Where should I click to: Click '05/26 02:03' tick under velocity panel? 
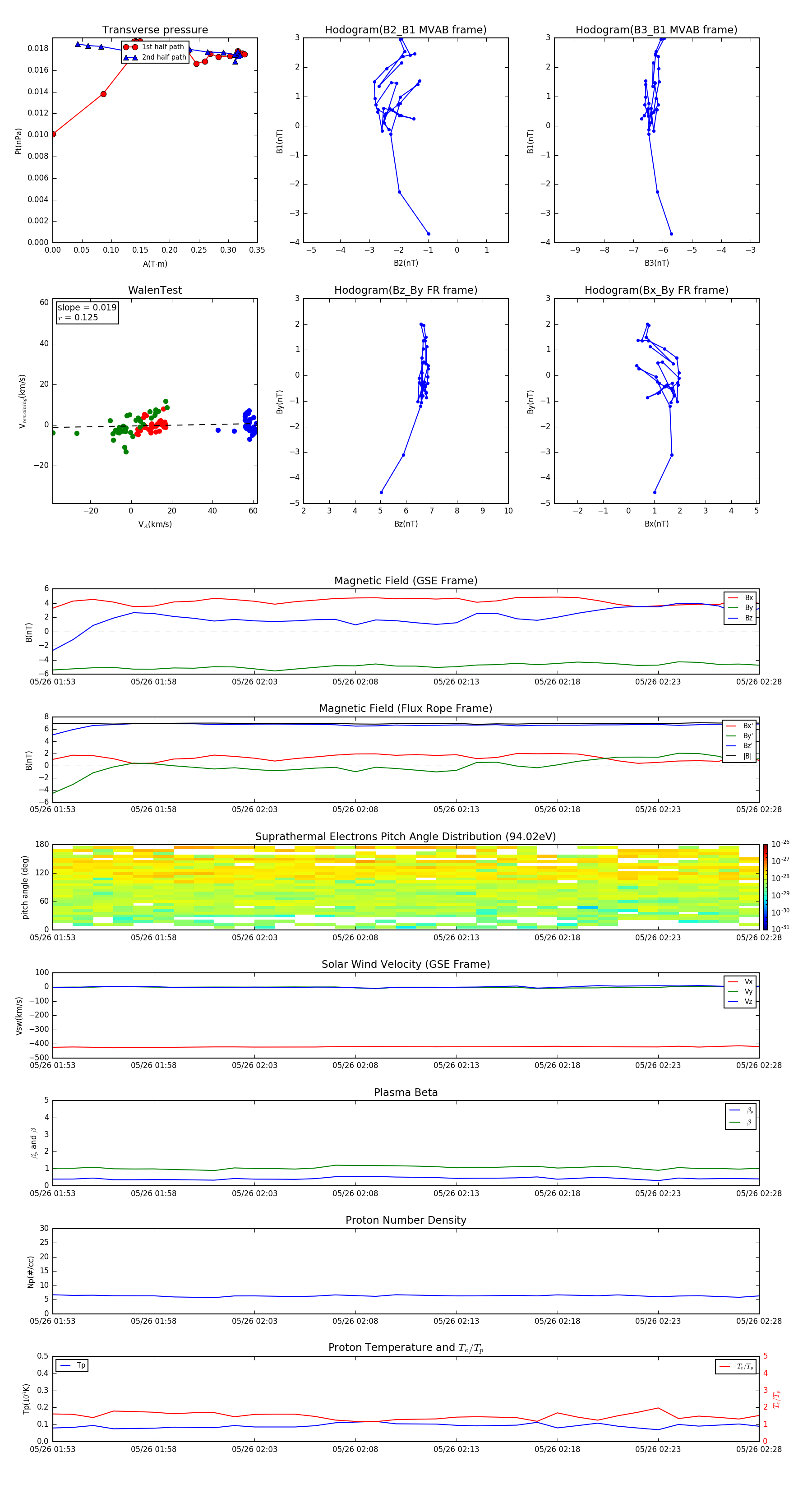pyautogui.click(x=255, y=1065)
